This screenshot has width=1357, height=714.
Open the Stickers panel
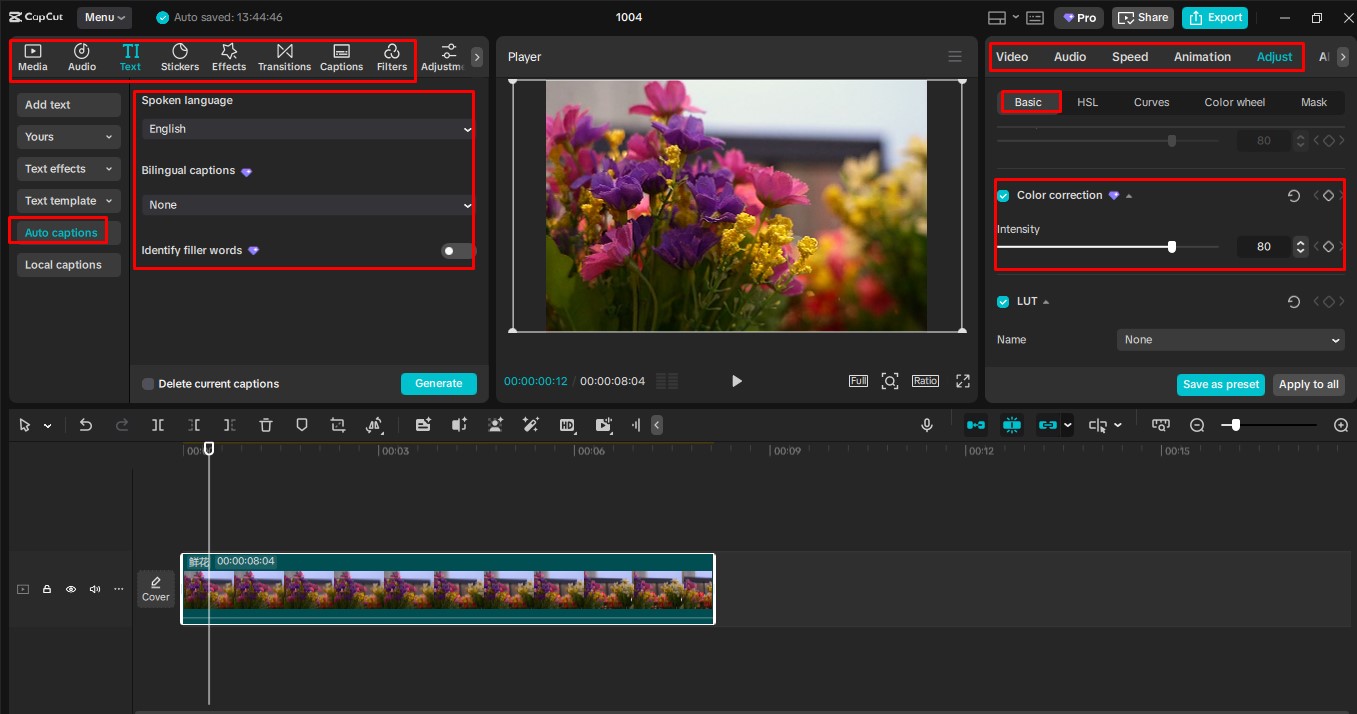pyautogui.click(x=180, y=56)
